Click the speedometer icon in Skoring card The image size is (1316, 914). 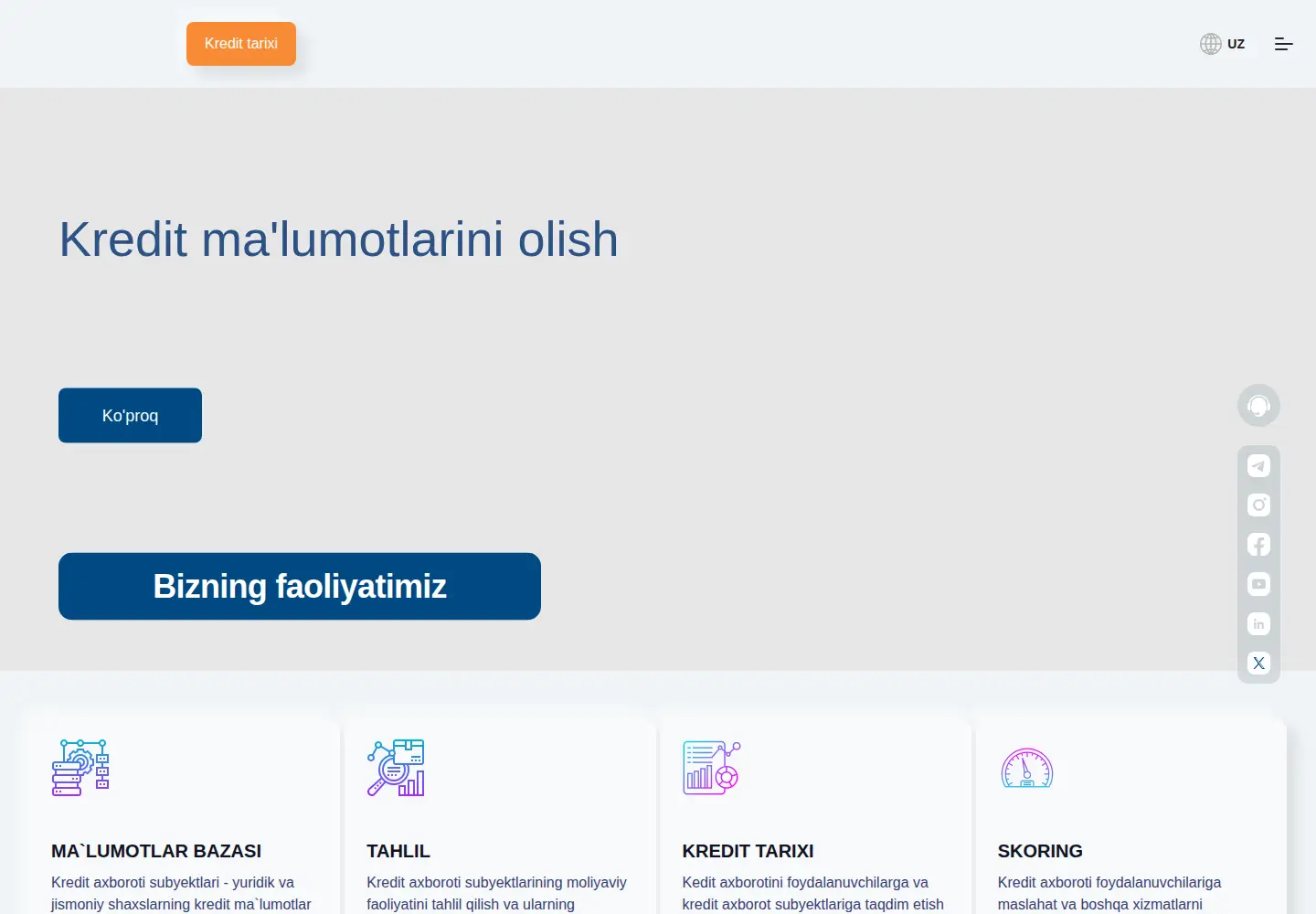pyautogui.click(x=1027, y=768)
